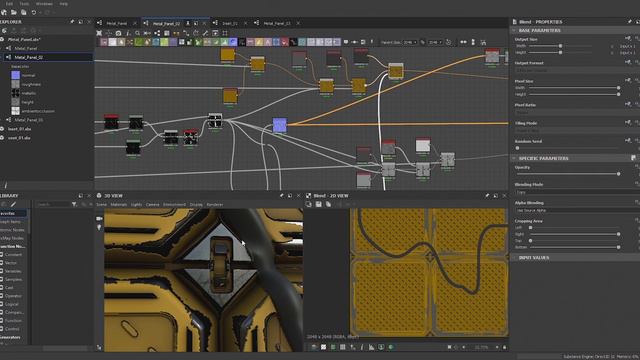This screenshot has height=360, width=640.
Task: Select Operator in the Library function list
Action: point(13,296)
